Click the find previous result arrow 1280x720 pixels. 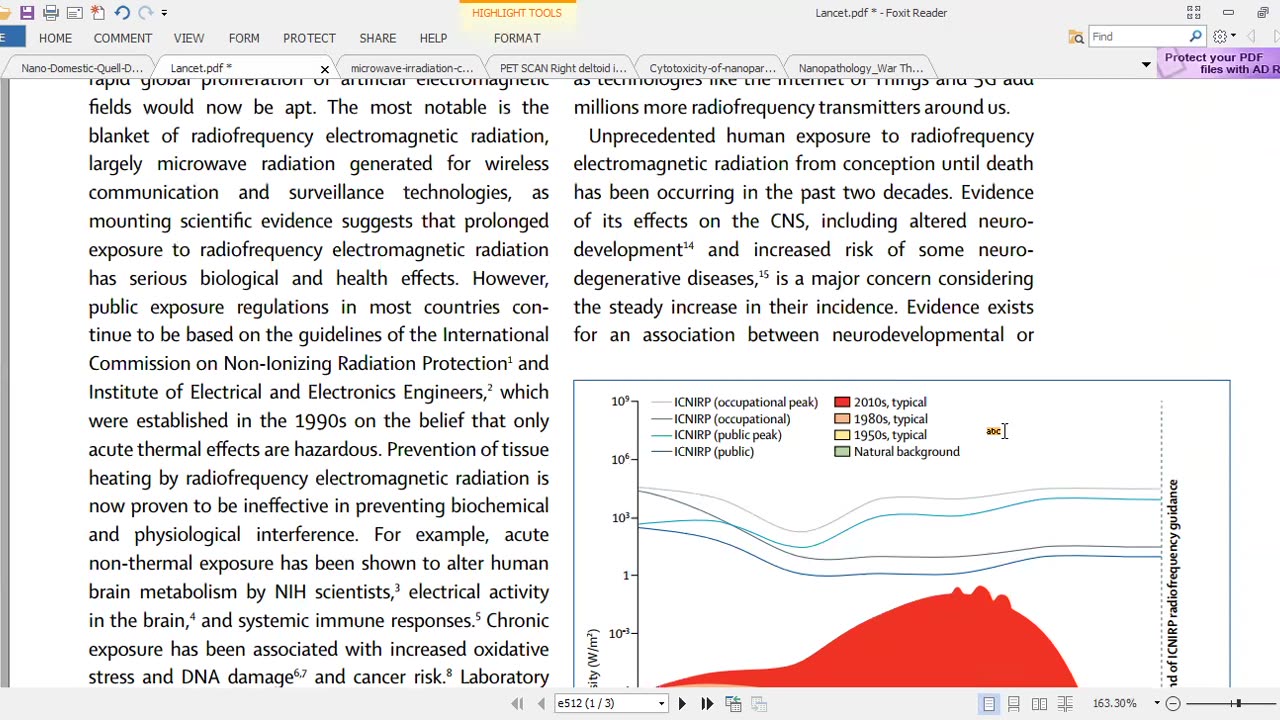1250,37
